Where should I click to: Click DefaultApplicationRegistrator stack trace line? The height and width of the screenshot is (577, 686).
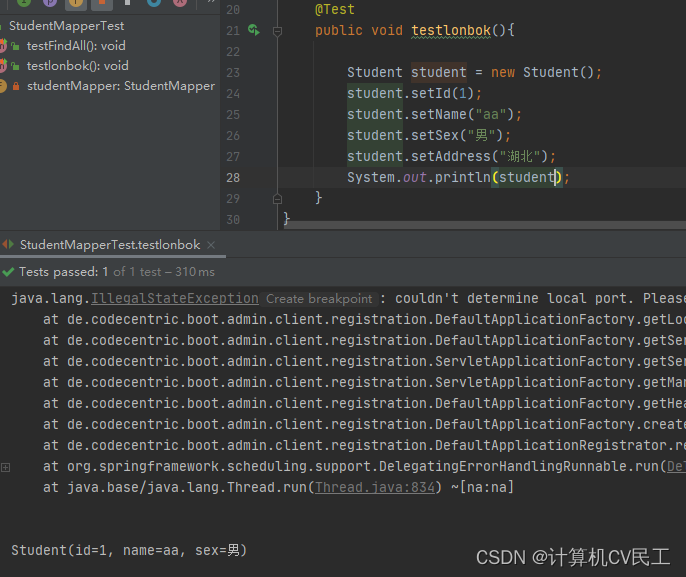click(364, 445)
